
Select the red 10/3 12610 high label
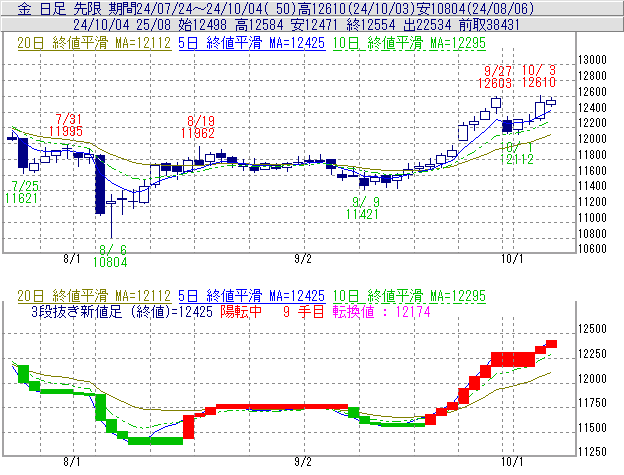pos(539,76)
